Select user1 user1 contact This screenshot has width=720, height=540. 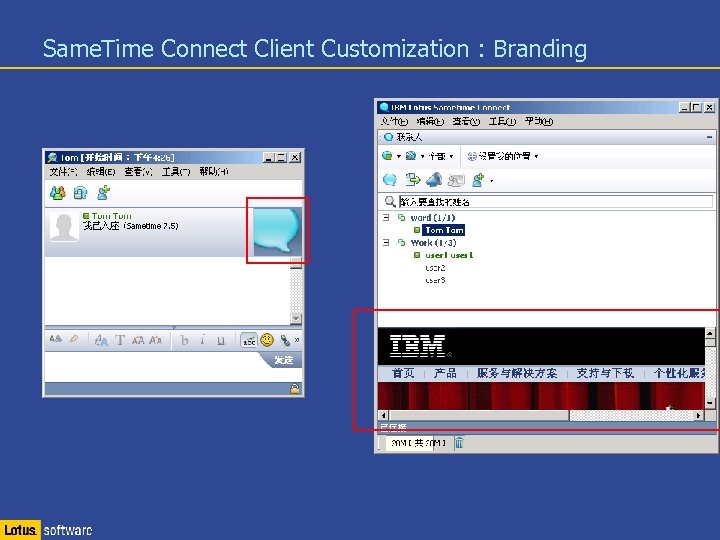pyautogui.click(x=449, y=255)
